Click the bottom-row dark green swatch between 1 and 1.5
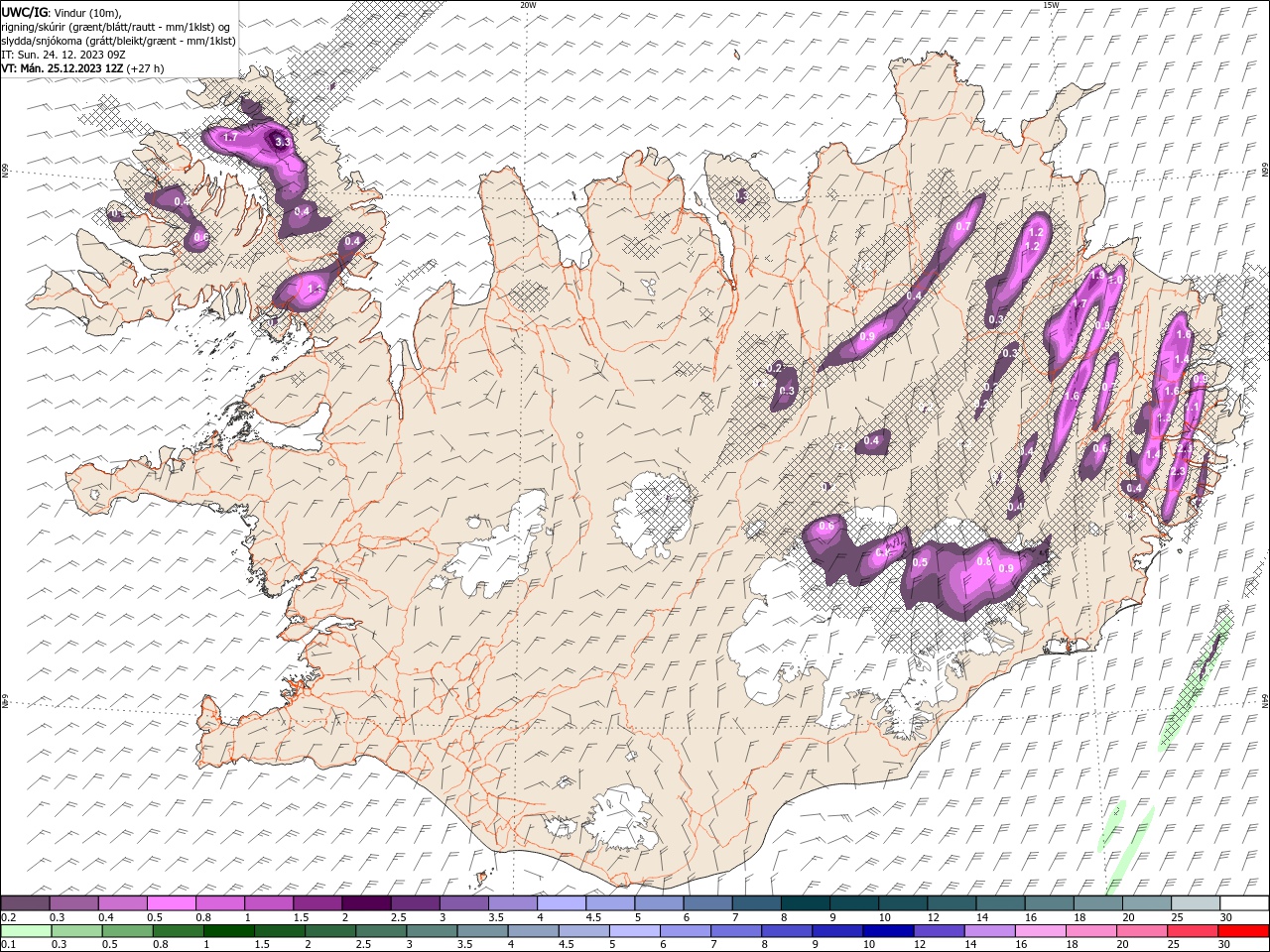The height and width of the screenshot is (952, 1270). [228, 931]
